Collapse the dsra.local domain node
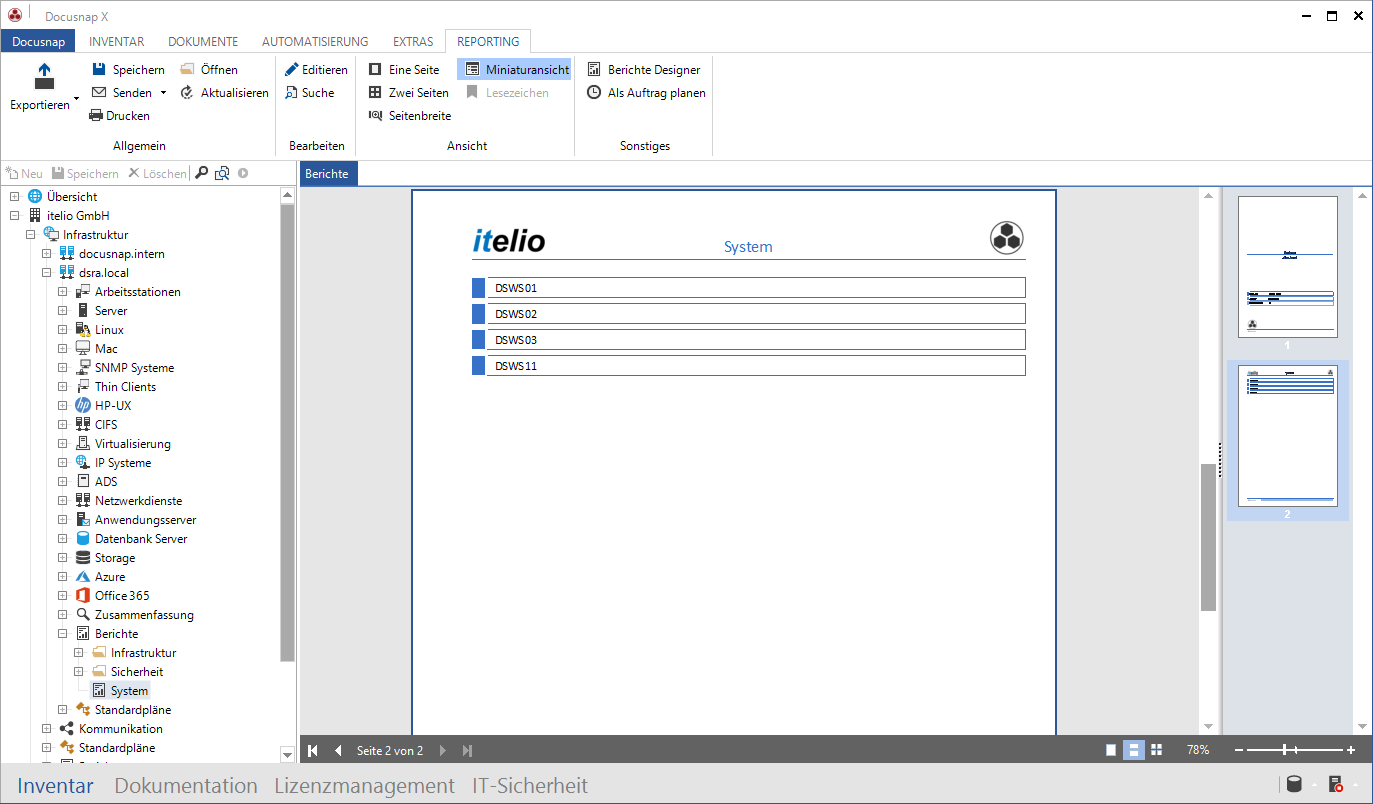Image resolution: width=1373 pixels, height=804 pixels. (47, 273)
